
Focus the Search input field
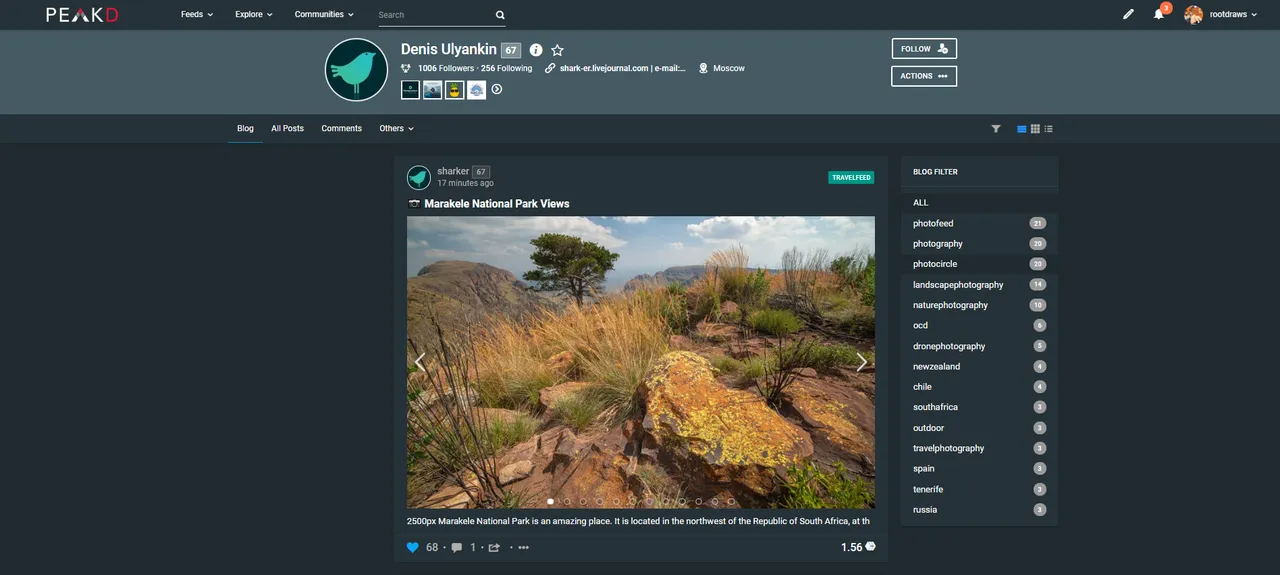tap(435, 15)
